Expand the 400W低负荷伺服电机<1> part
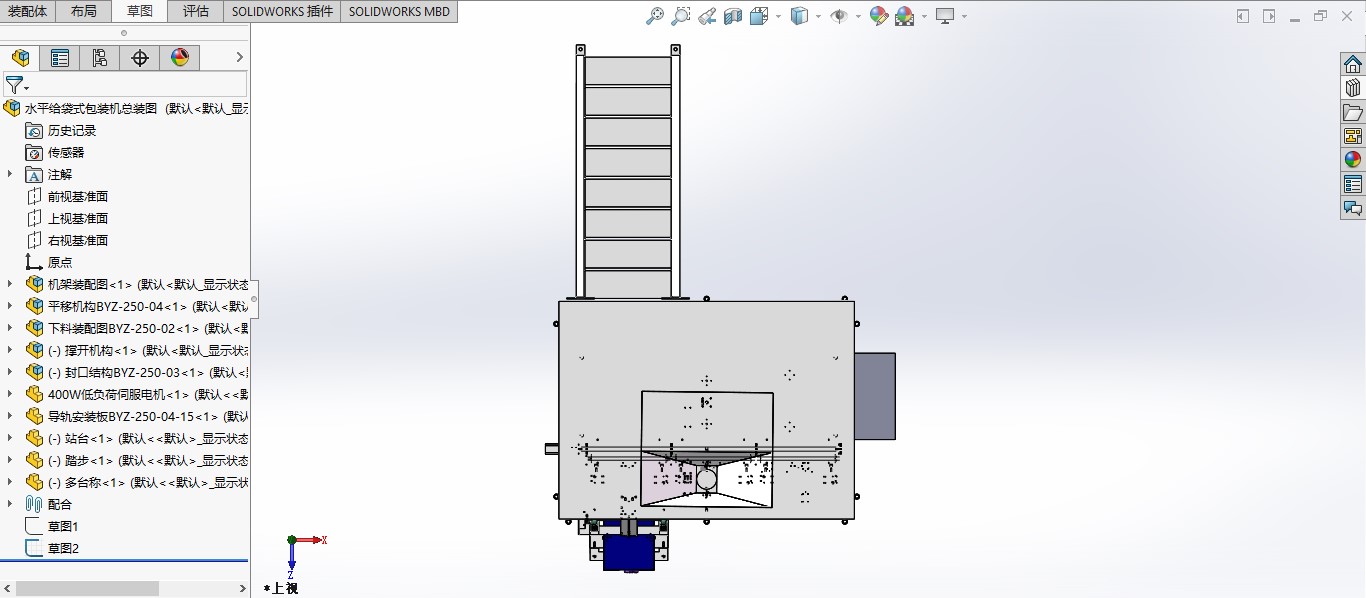This screenshot has height=598, width=1366. point(10,394)
